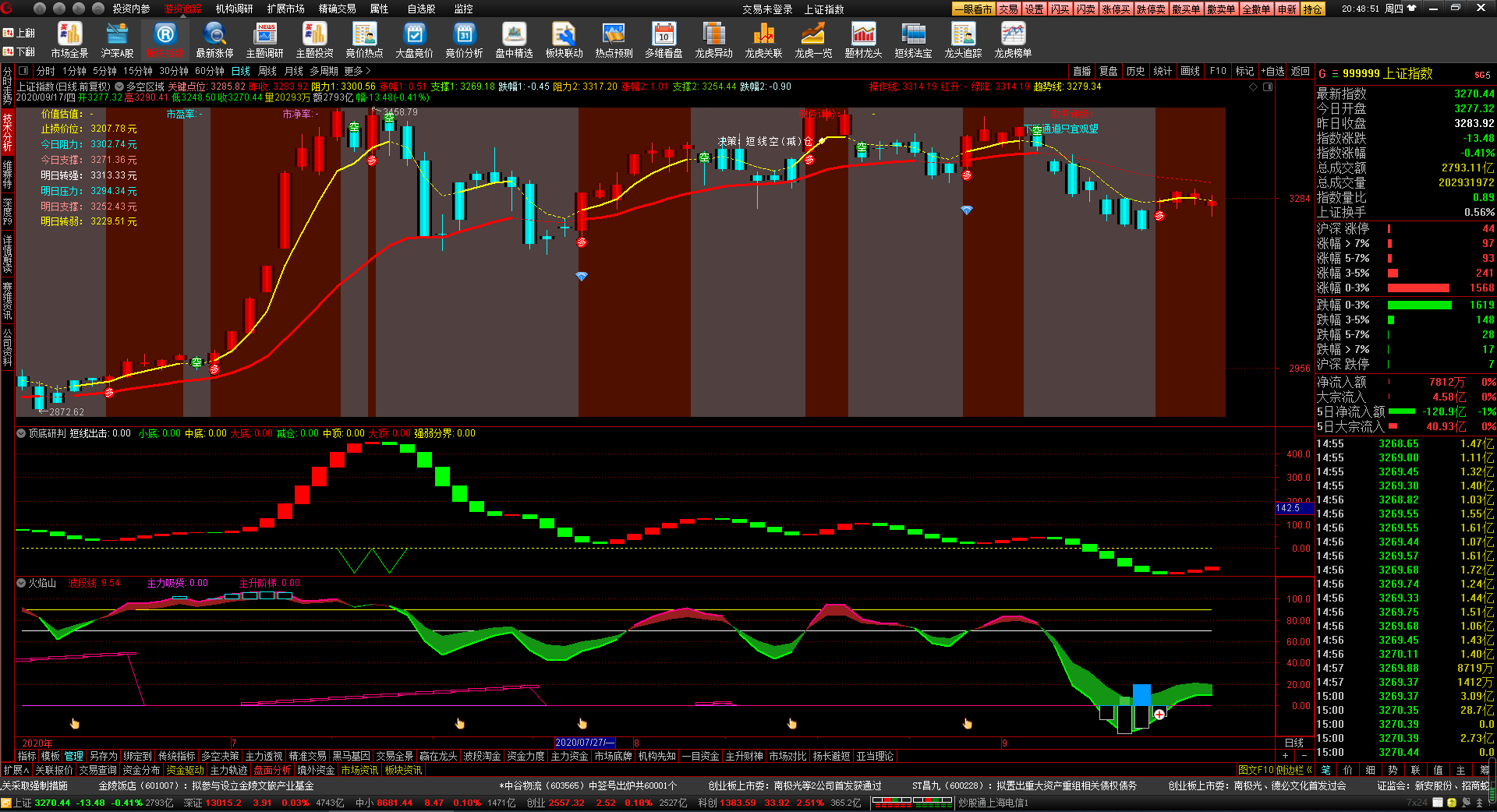
Task: Switch to the 盘面分析 bottom tab
Action: (x=272, y=770)
